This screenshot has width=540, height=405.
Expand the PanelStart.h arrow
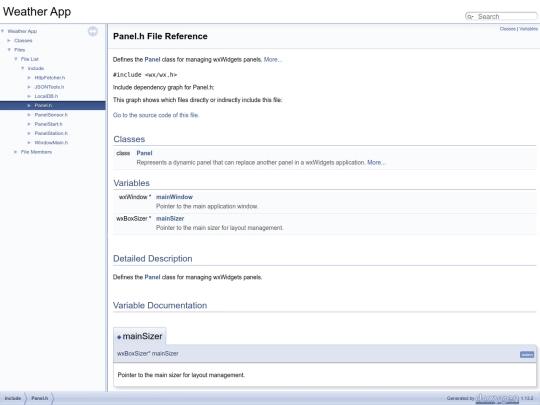click(29, 124)
